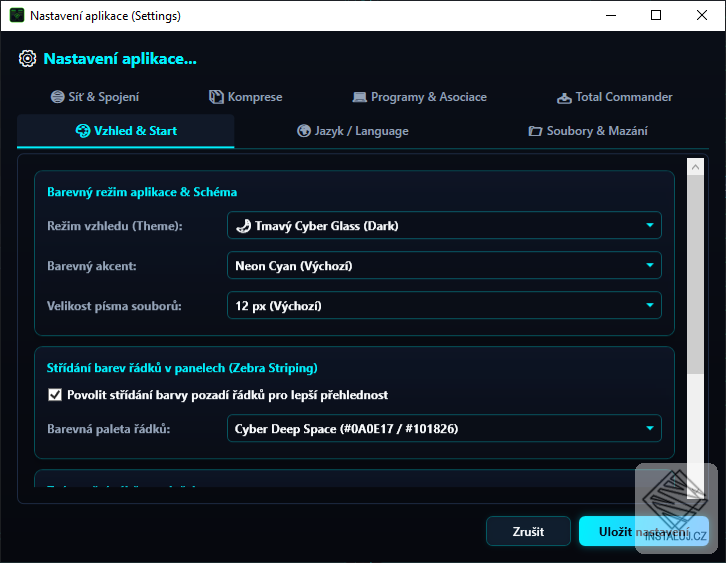Click the scrollbar up arrow

[x=695, y=167]
